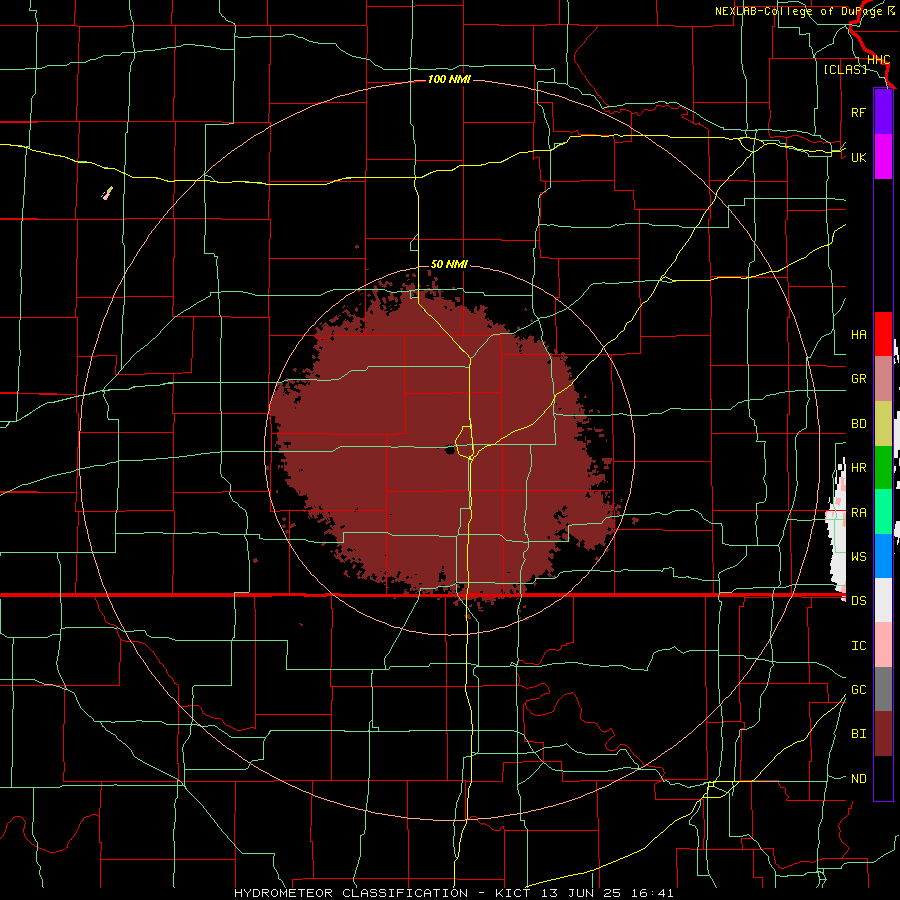Image resolution: width=900 pixels, height=900 pixels.
Task: Click the BI legend label
Action: [x=858, y=734]
